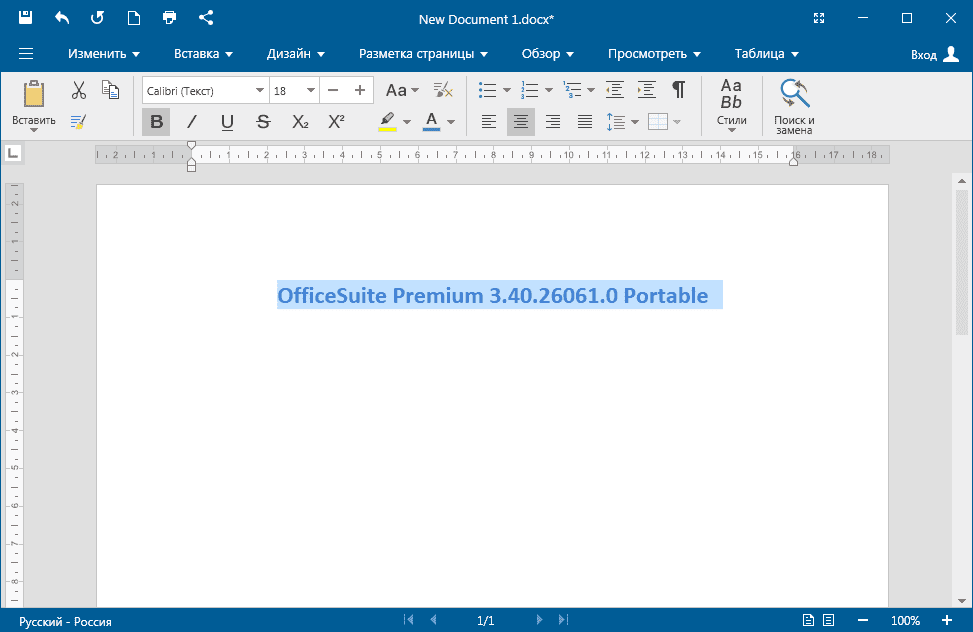
Task: Zoom in with the status bar plus
Action: pos(946,620)
